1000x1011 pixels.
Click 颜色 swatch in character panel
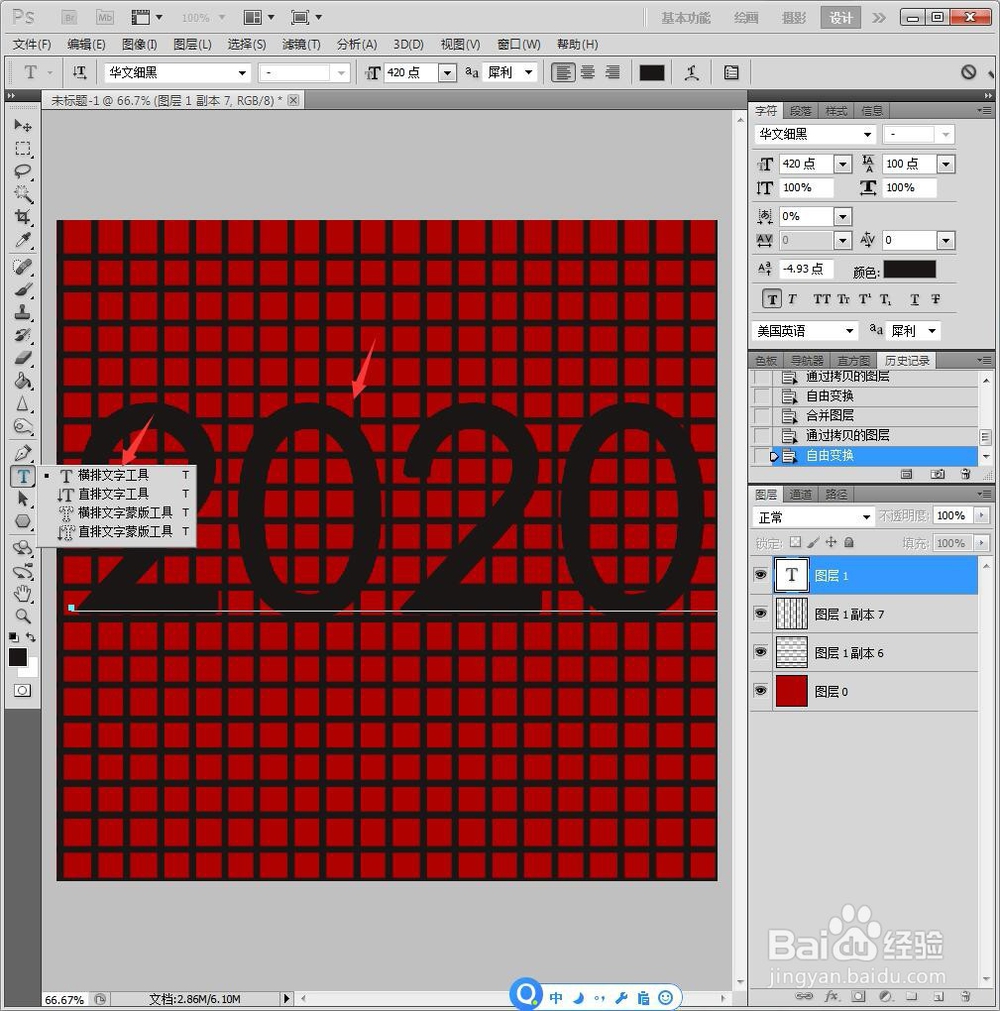tap(909, 270)
